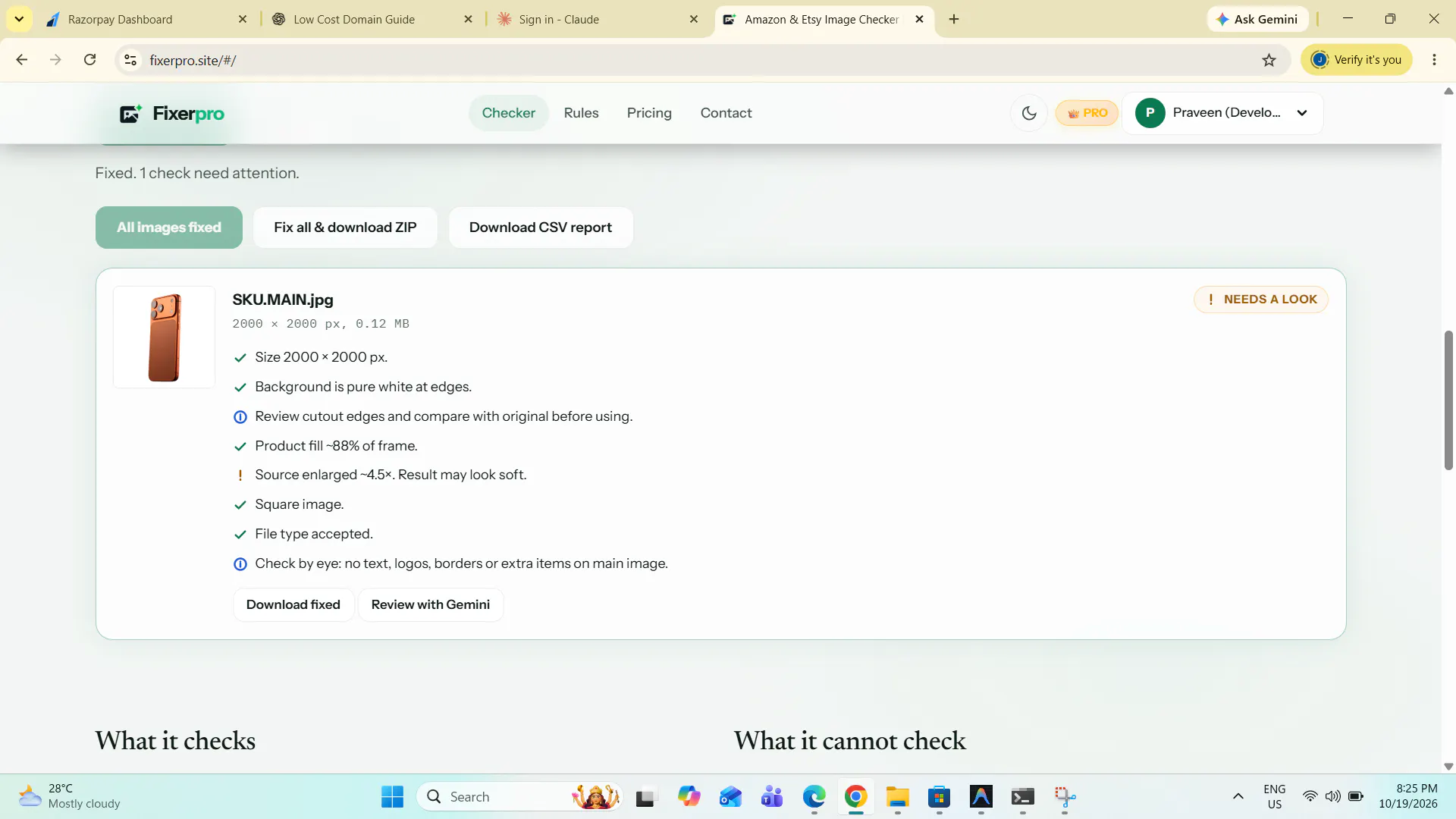Open Chrome three-dot menu
This screenshot has width=1456, height=819.
1434,60
